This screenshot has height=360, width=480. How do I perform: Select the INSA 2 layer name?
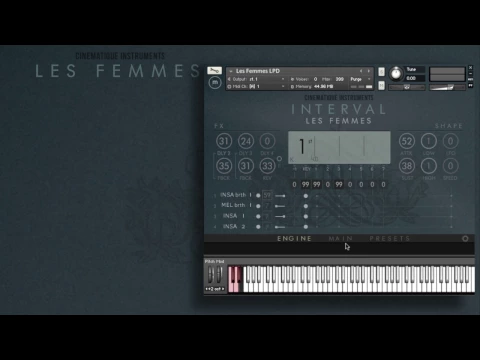pos(234,227)
